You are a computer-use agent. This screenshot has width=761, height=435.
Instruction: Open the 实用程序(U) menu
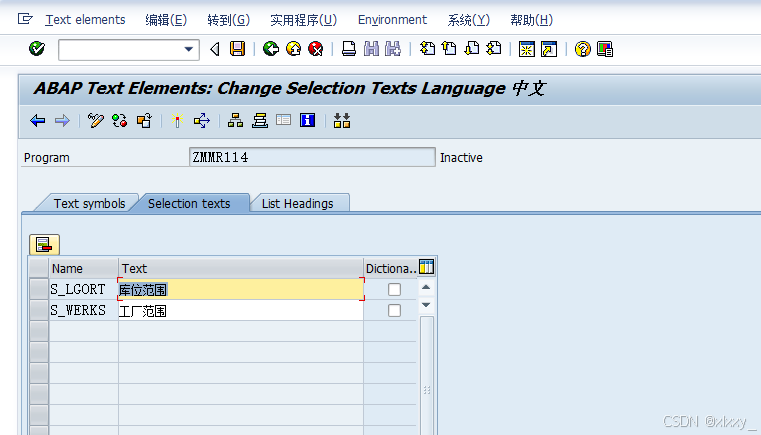point(303,20)
